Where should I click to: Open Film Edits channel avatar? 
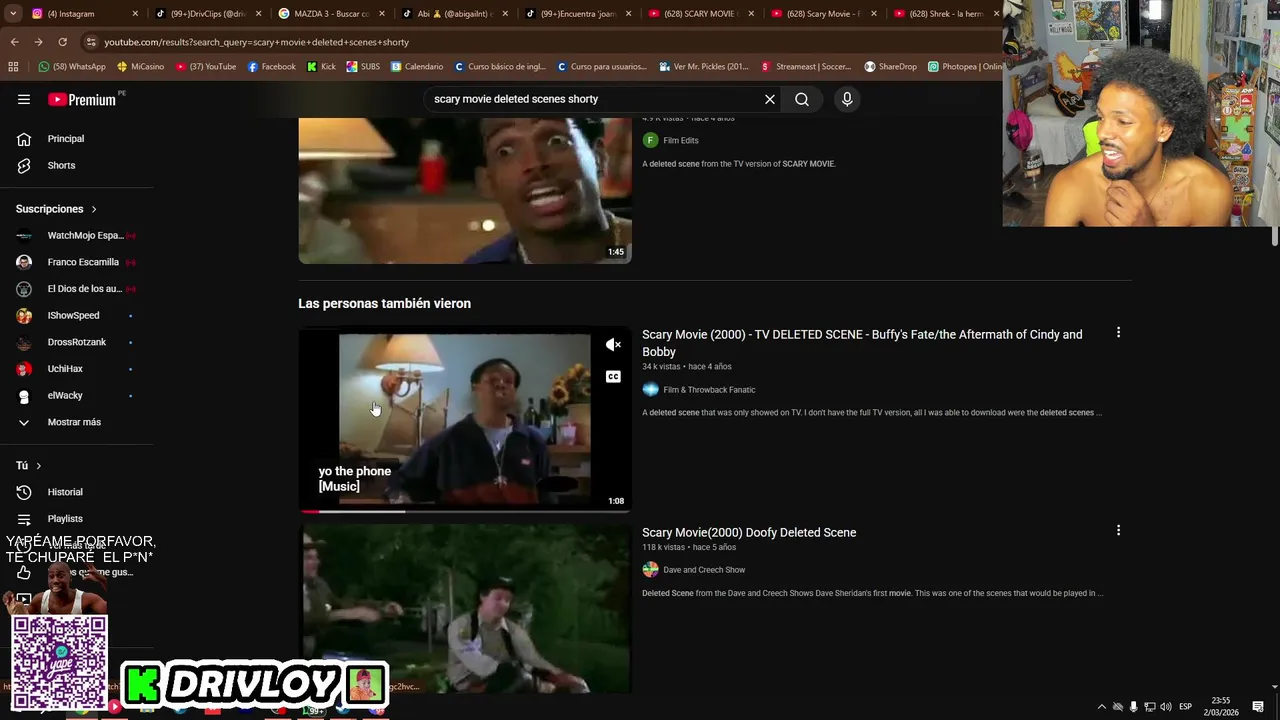click(650, 140)
